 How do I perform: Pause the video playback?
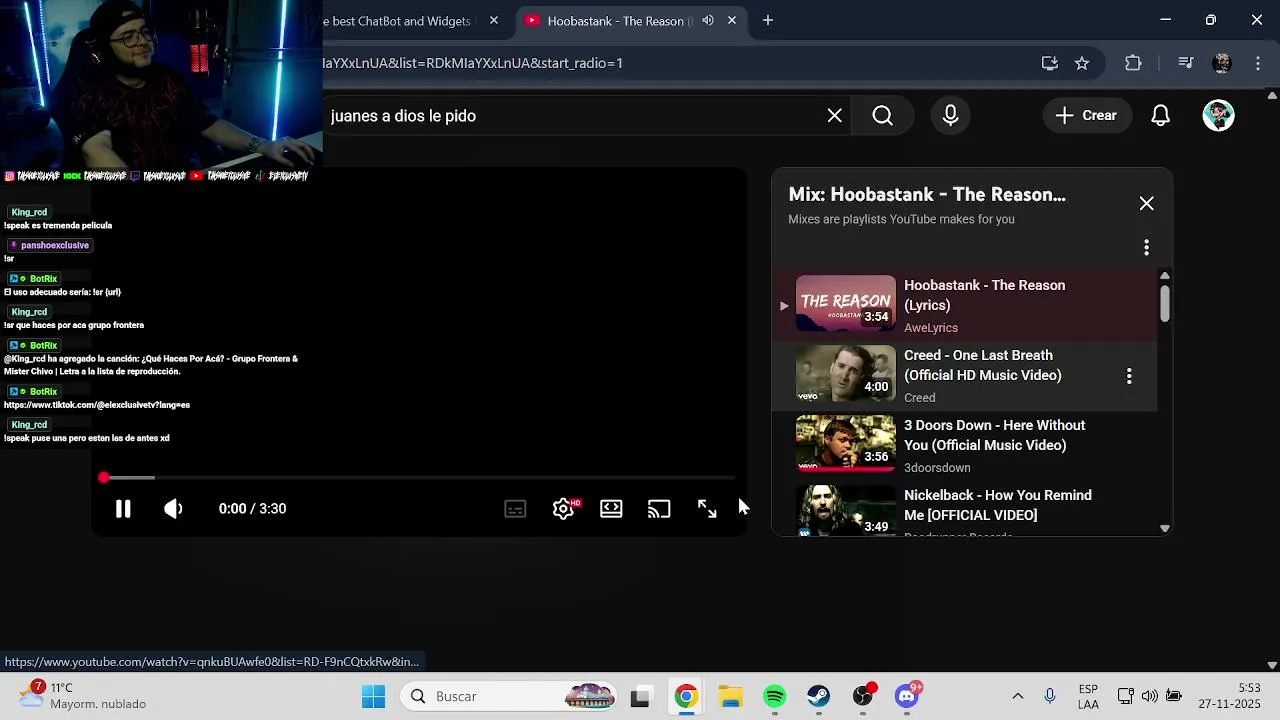point(123,509)
